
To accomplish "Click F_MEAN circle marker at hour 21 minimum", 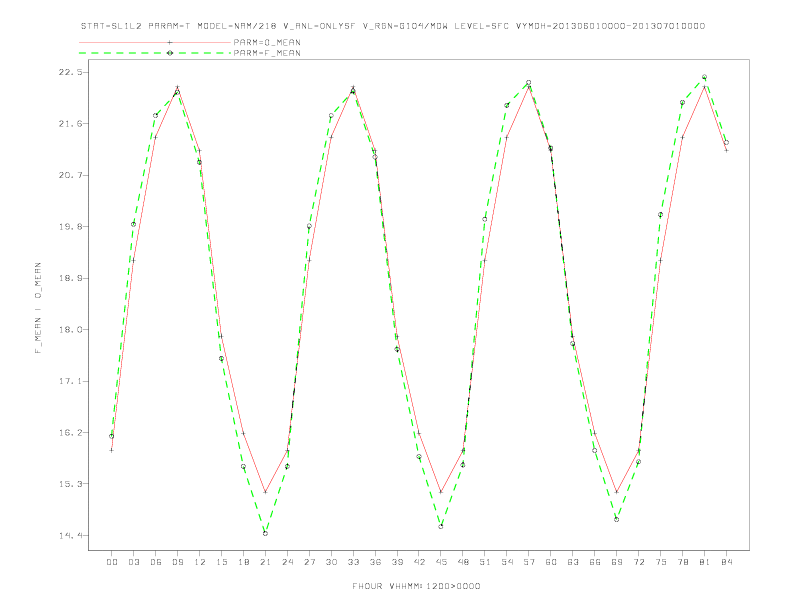I will (x=265, y=533).
